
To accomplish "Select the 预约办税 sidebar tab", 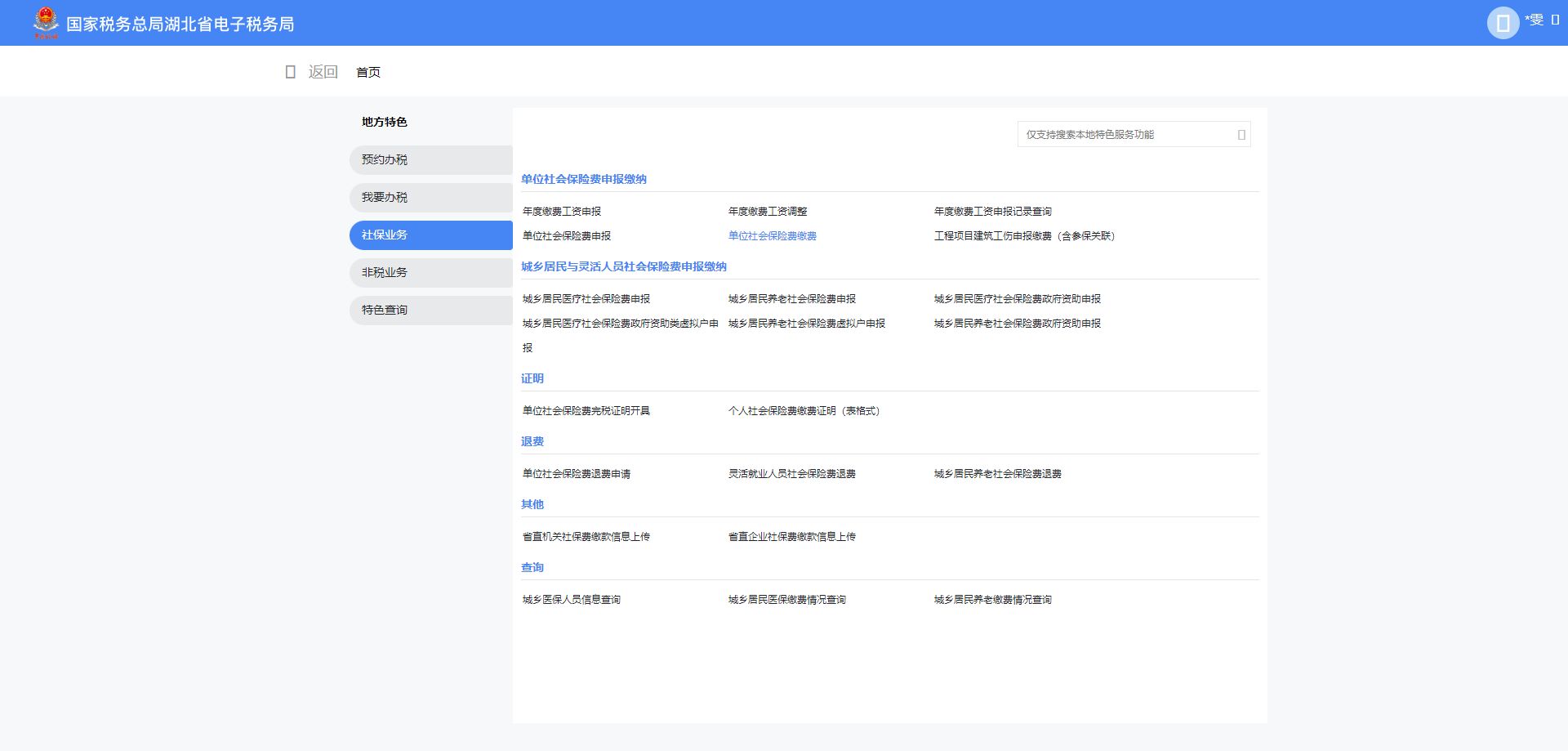I will 431,160.
